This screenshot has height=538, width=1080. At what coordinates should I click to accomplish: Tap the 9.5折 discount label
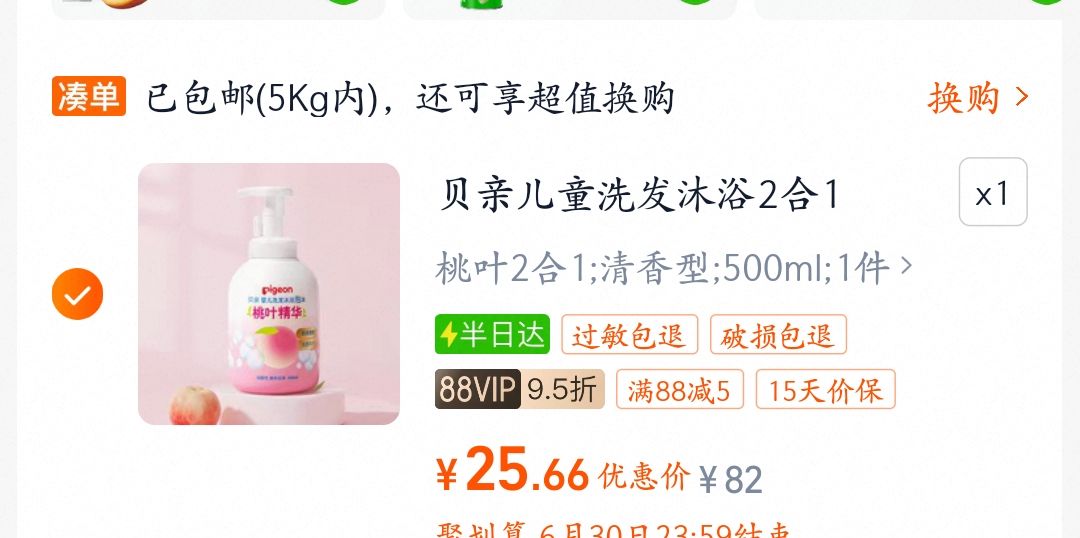click(x=562, y=389)
